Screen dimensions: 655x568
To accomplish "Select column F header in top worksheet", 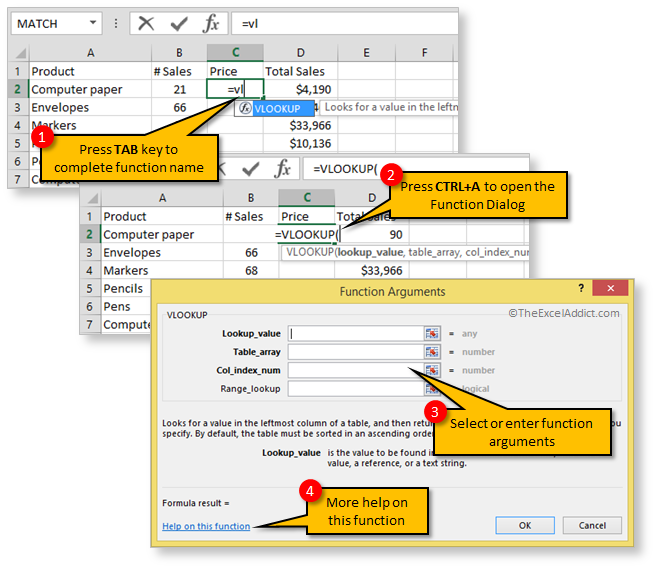I will click(x=424, y=53).
